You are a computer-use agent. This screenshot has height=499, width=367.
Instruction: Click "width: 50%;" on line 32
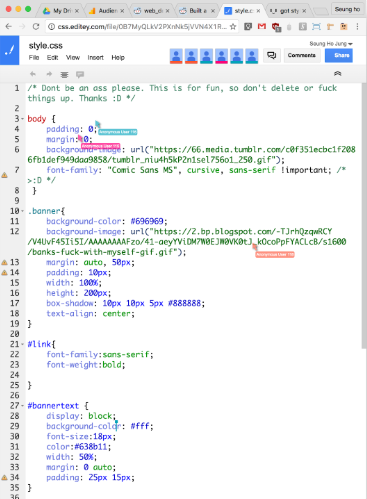pyautogui.click(x=72, y=457)
